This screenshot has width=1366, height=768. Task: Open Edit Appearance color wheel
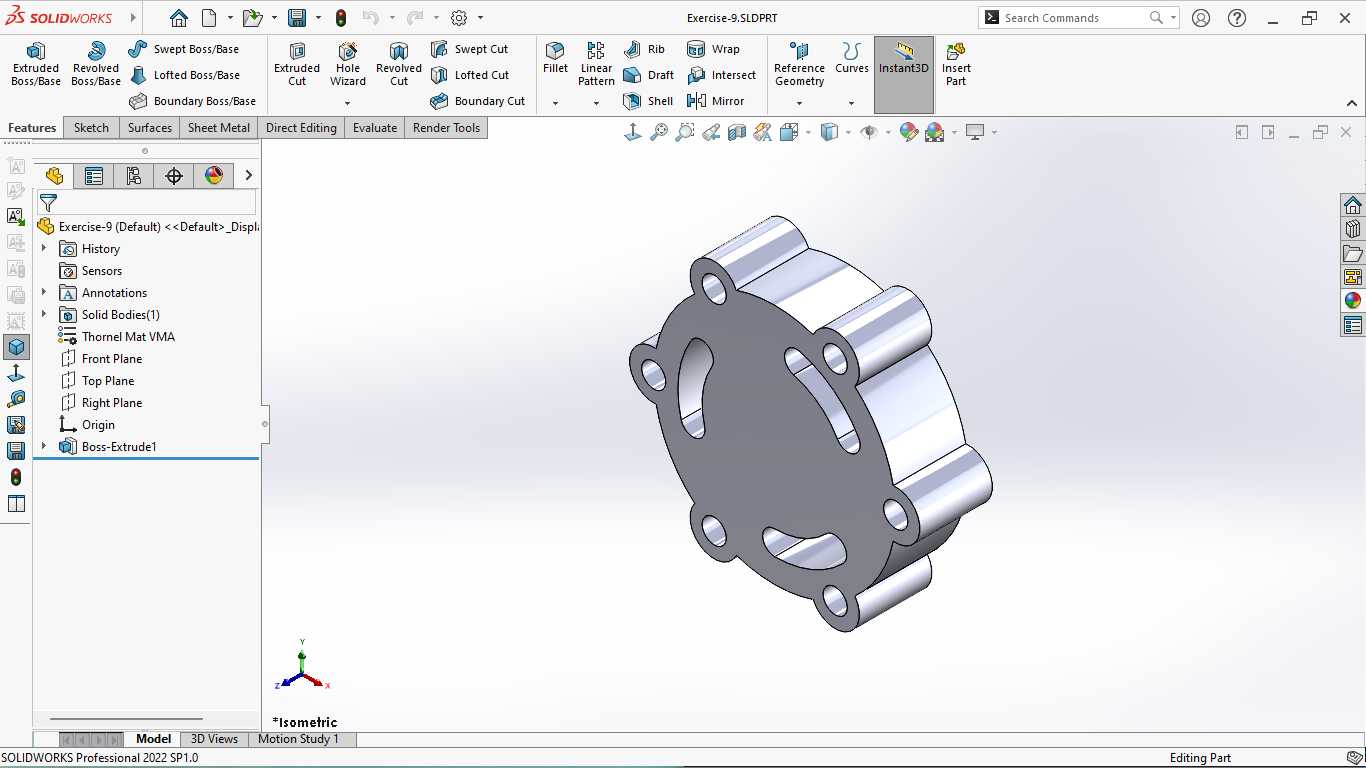tap(909, 132)
